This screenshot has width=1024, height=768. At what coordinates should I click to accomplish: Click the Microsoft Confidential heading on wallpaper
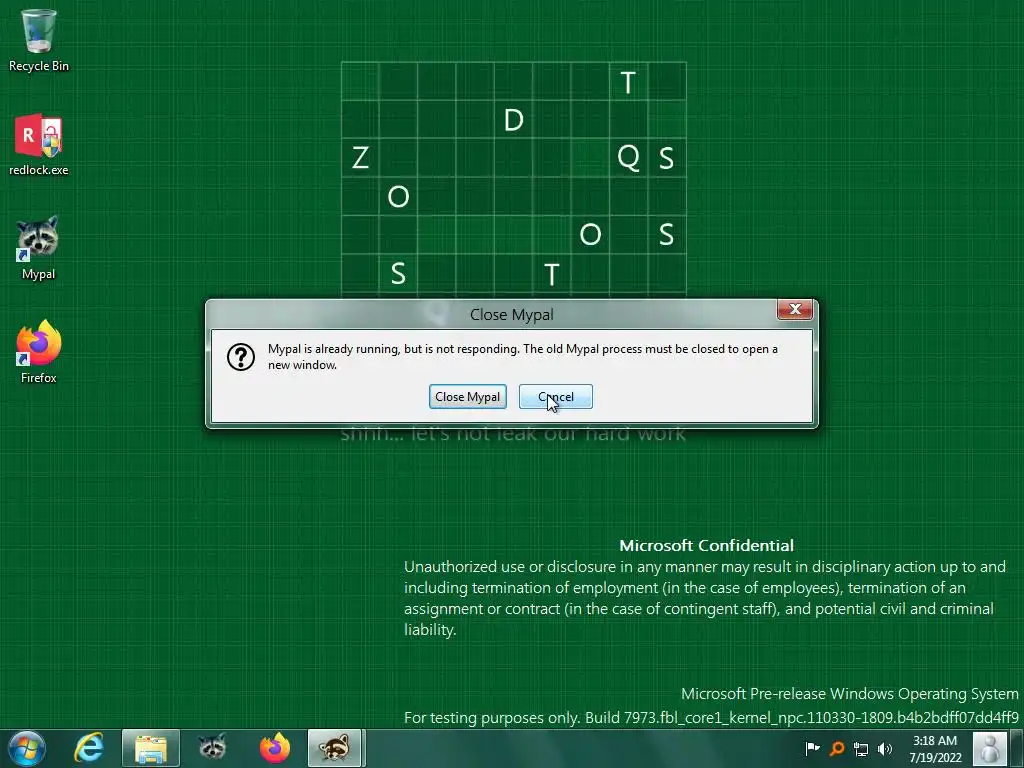(x=707, y=545)
